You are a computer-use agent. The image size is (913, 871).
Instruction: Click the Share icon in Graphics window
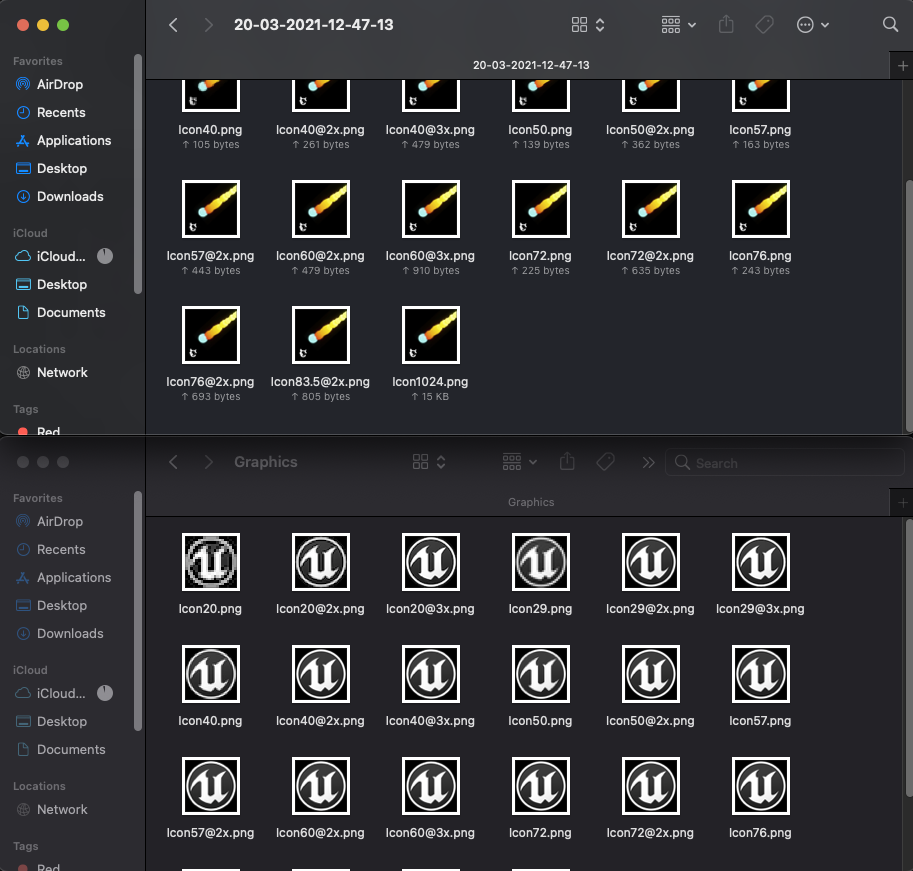(x=567, y=462)
